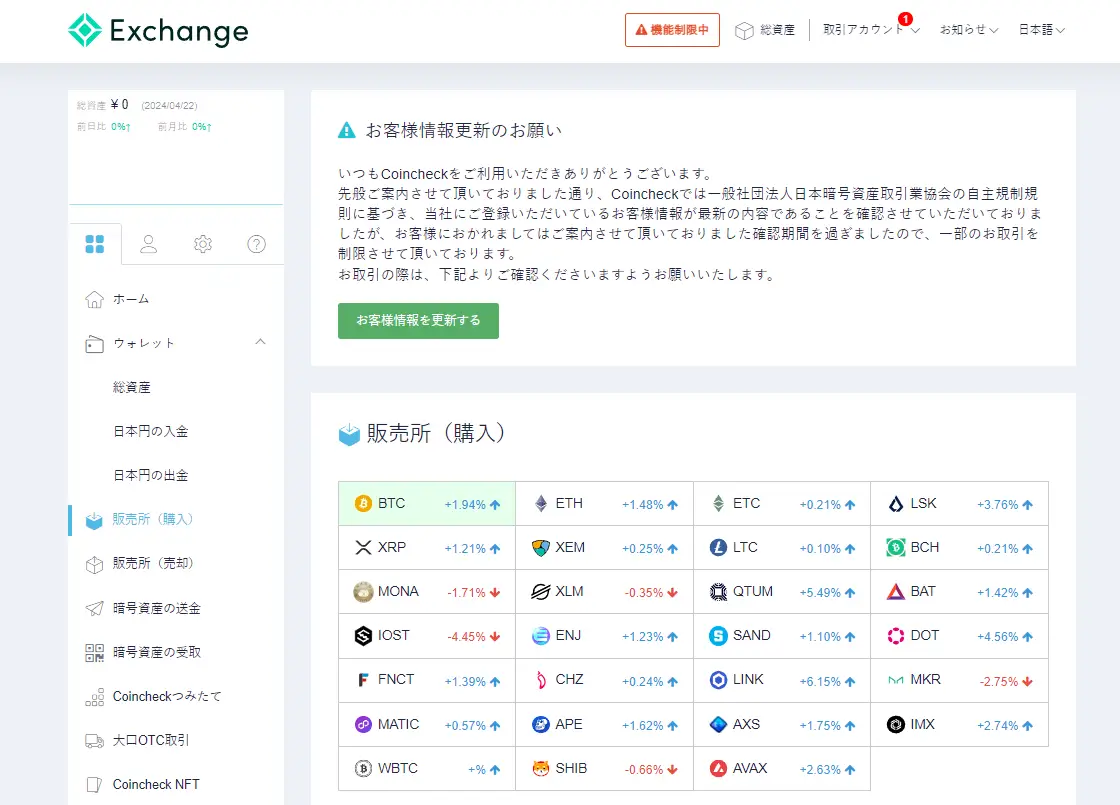Click the +1.94% change for BTC
1120x805 pixels.
click(465, 504)
